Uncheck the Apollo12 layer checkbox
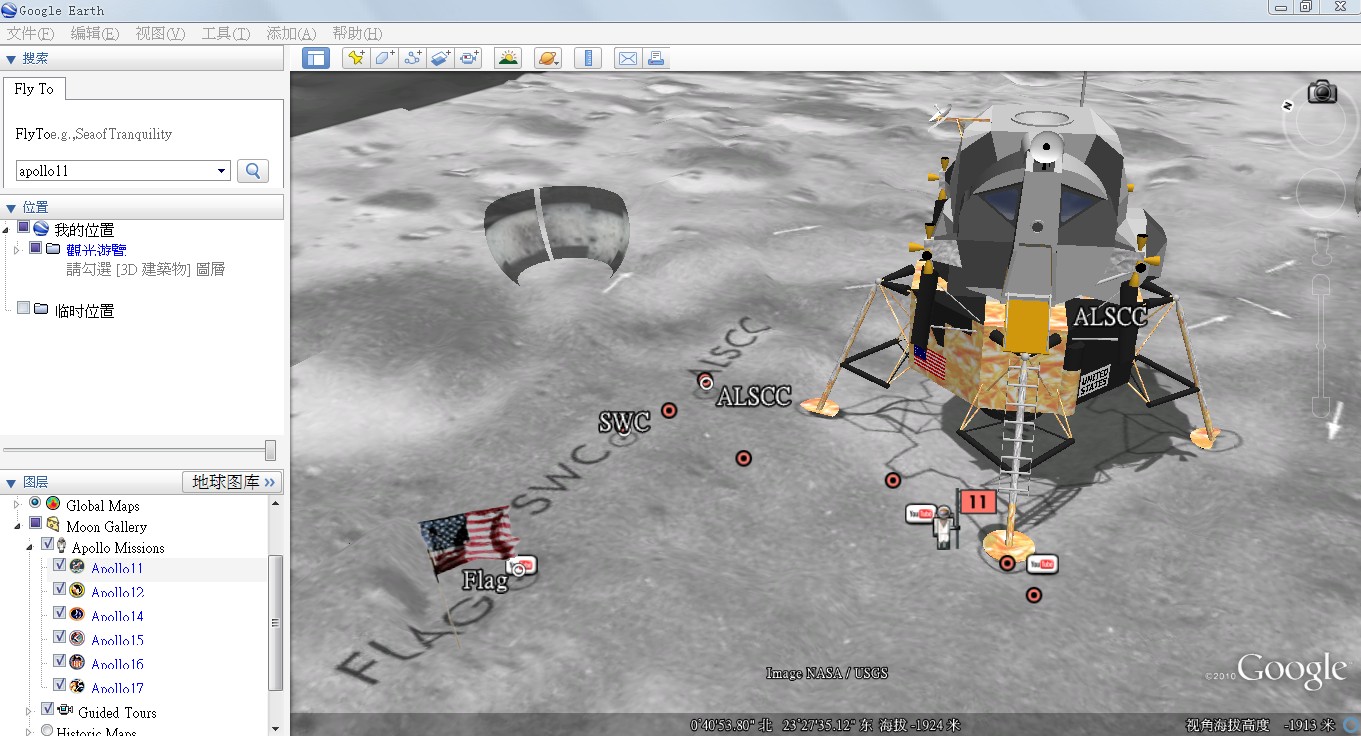1361x736 pixels. pyautogui.click(x=59, y=590)
